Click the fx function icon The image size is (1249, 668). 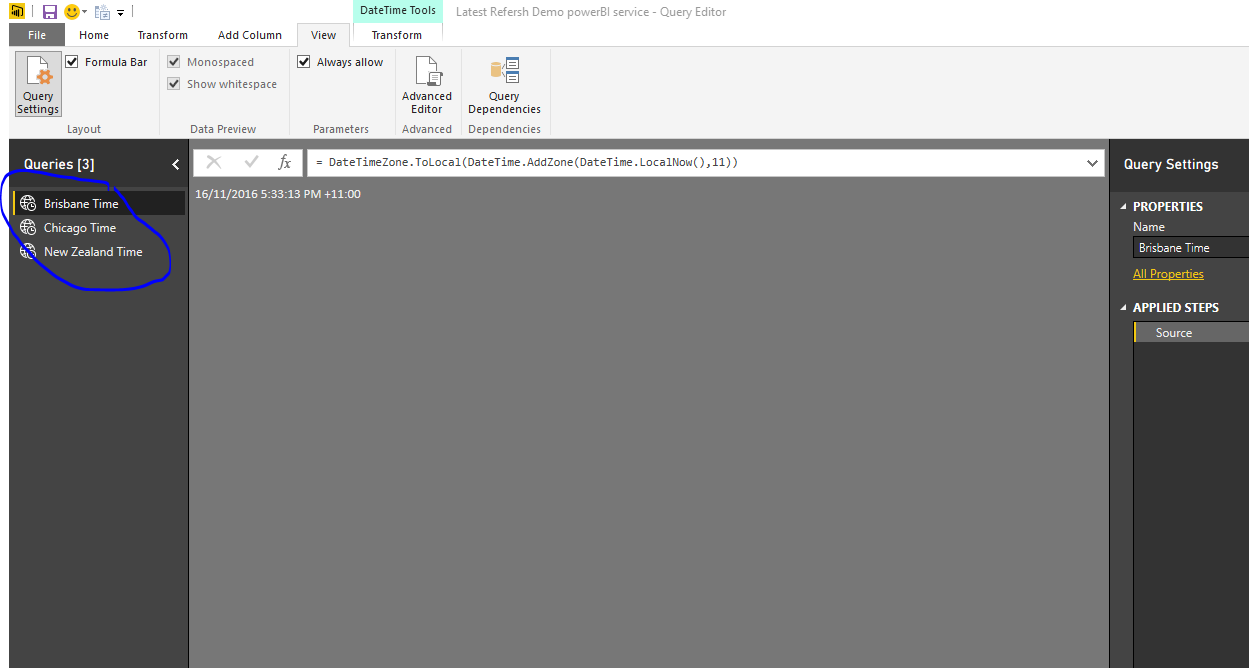285,162
